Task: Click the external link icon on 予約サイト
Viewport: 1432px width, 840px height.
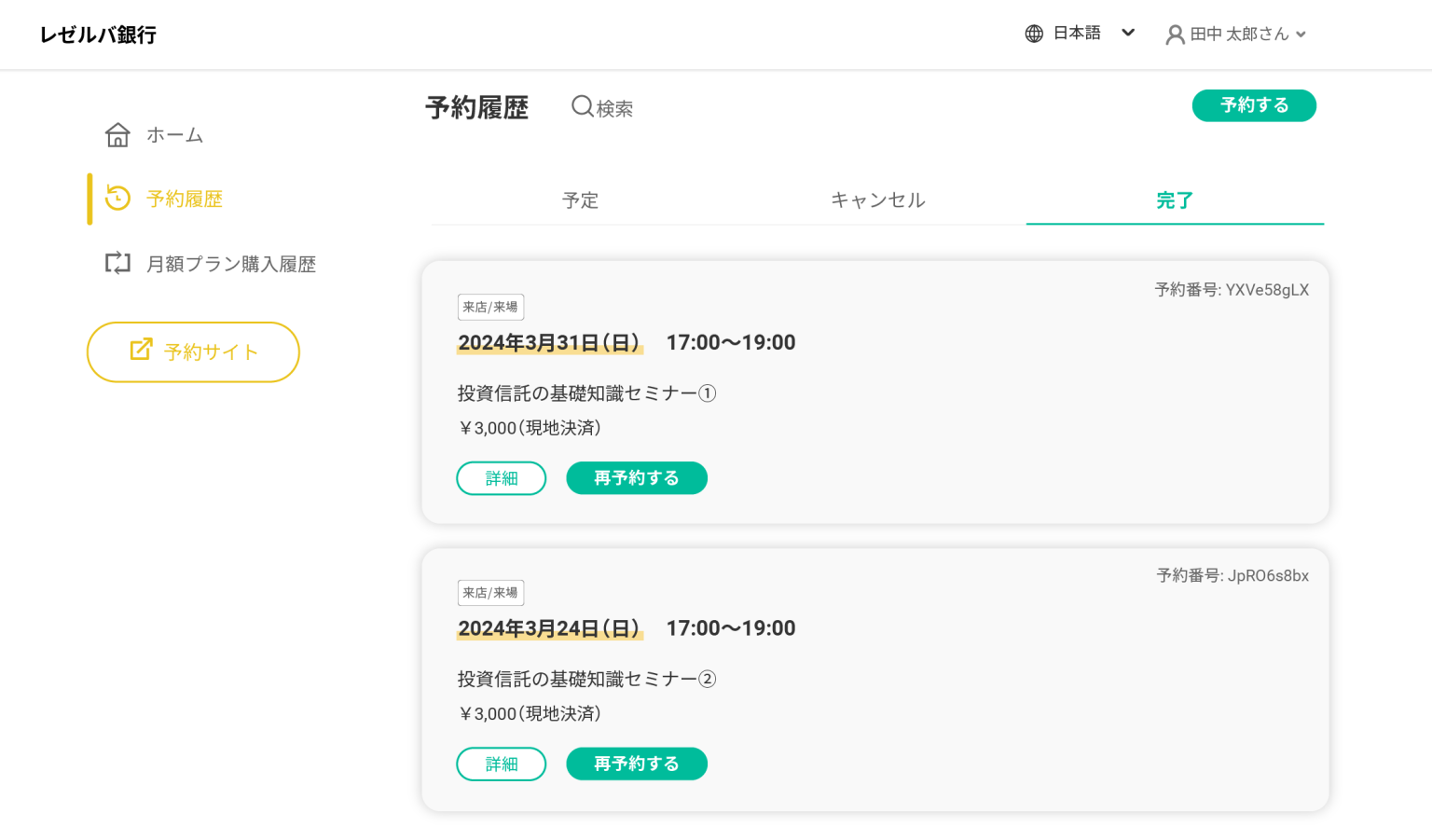Action: pos(141,350)
